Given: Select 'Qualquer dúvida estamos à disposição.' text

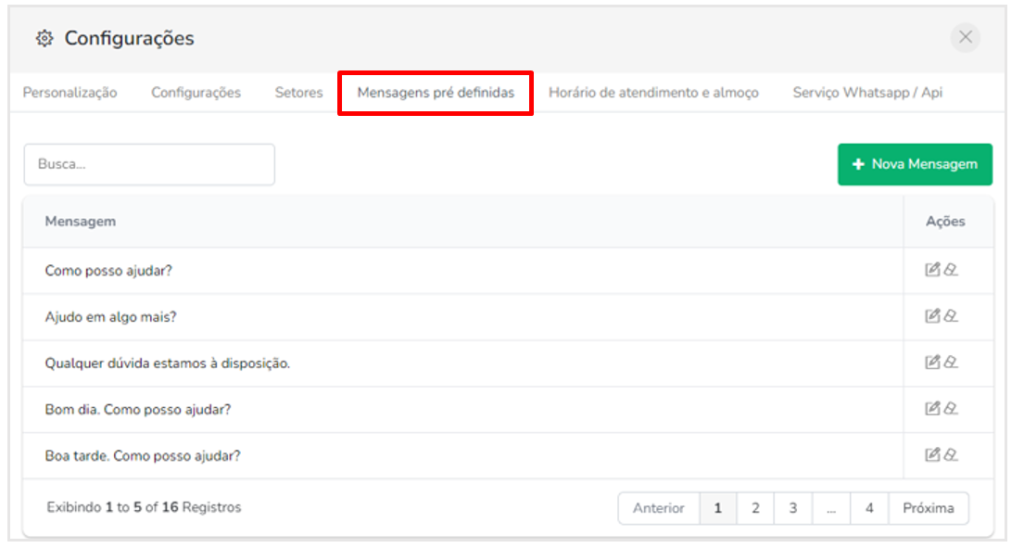Looking at the screenshot, I should tap(167, 363).
